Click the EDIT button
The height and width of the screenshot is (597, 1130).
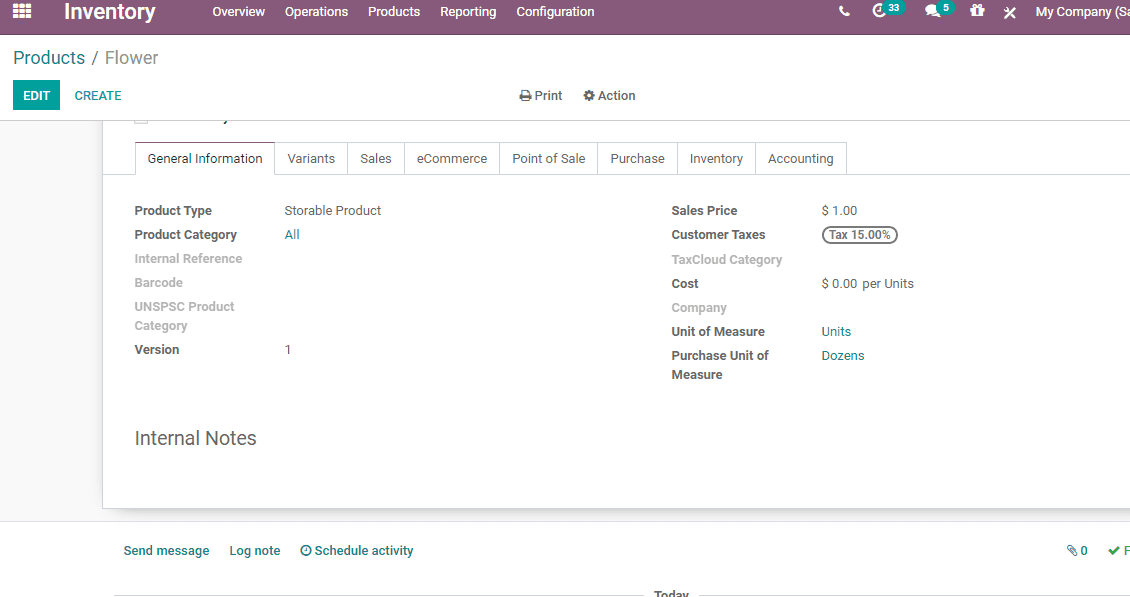point(36,95)
